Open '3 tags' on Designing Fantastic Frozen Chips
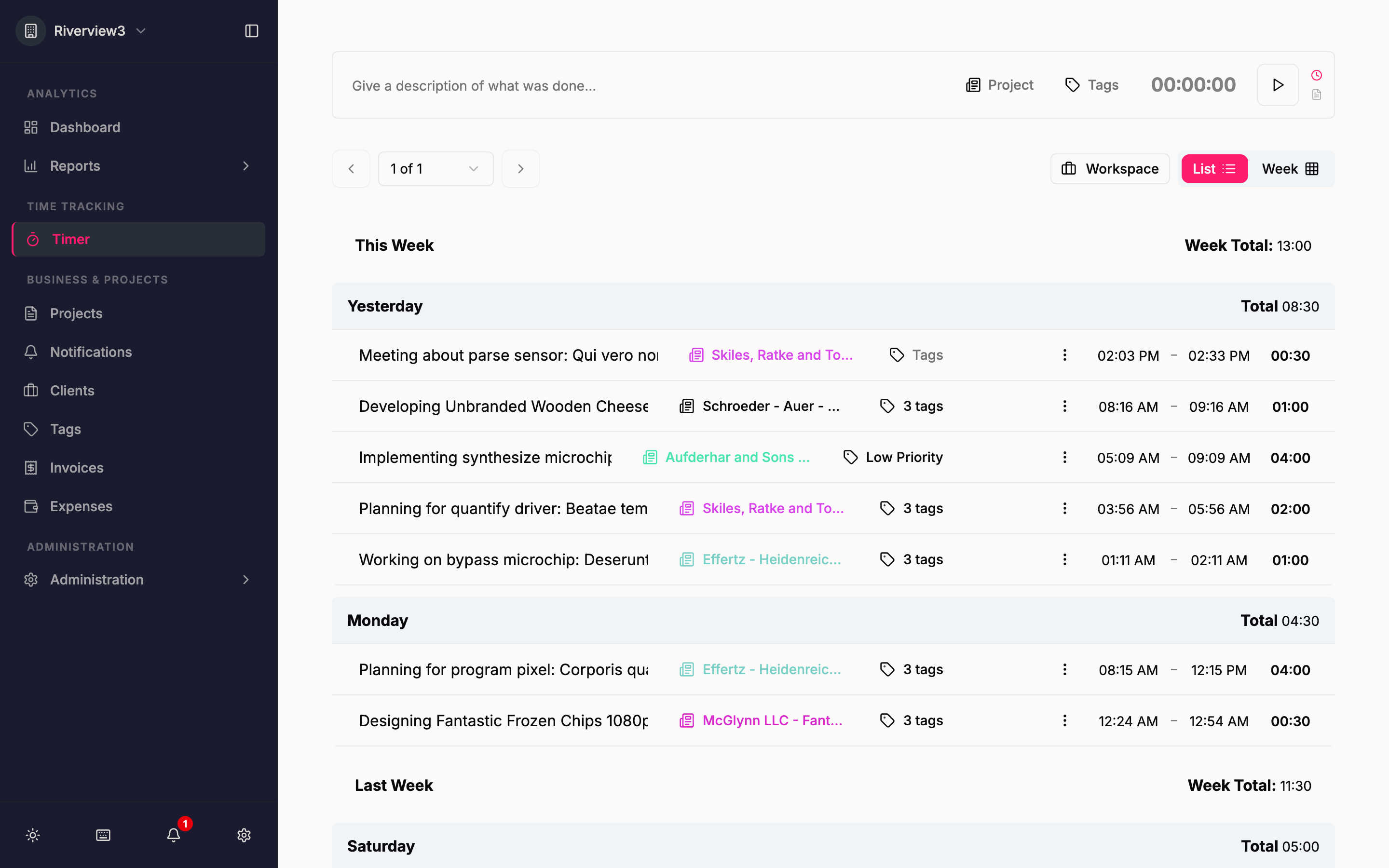 coord(912,721)
